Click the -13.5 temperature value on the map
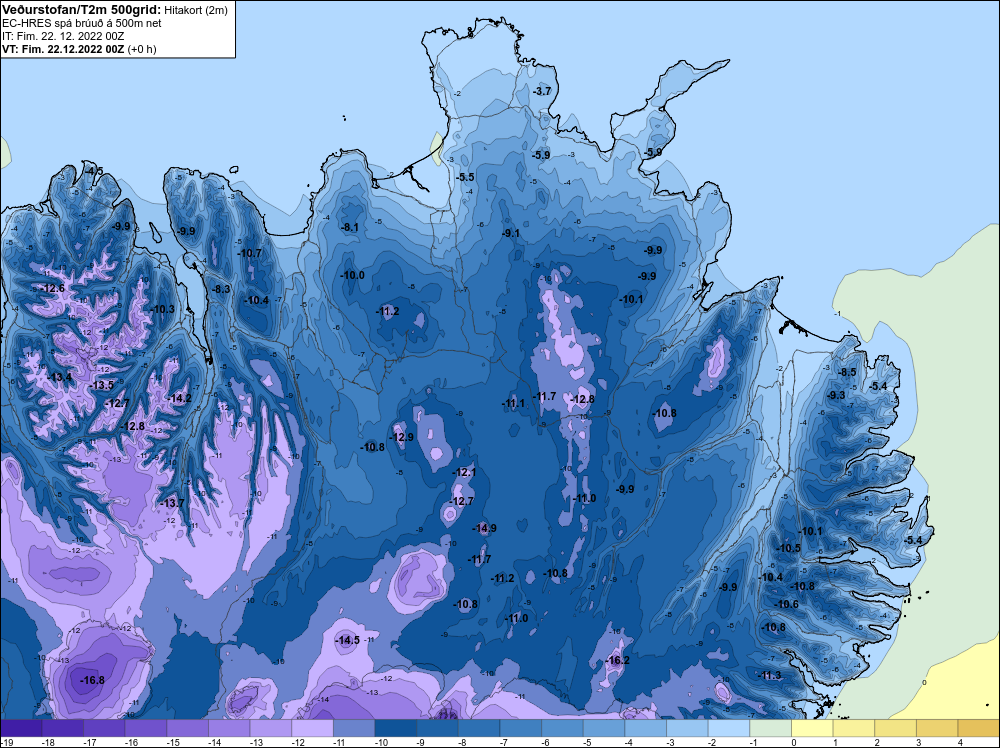Image resolution: width=1000 pixels, height=748 pixels. (101, 385)
